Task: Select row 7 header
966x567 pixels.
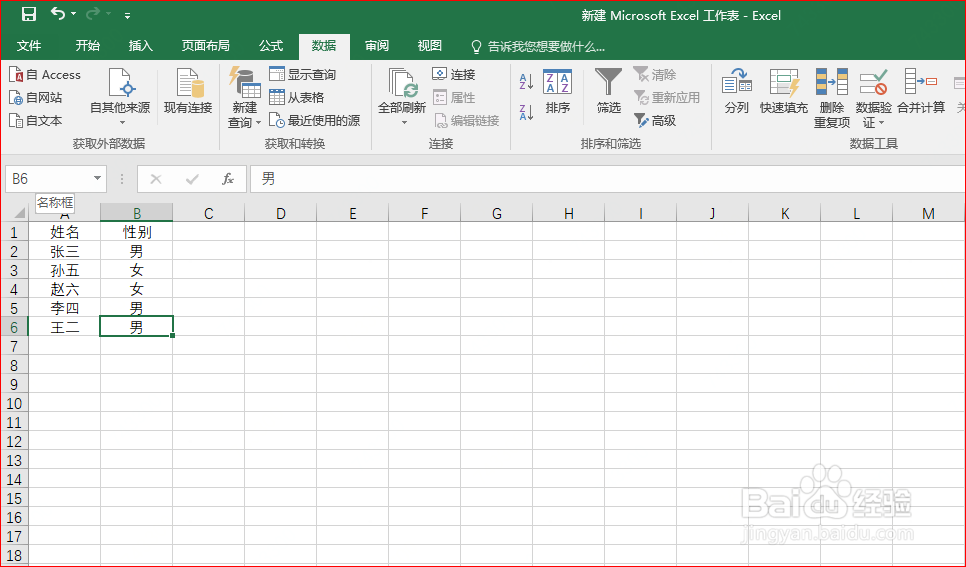Action: (x=14, y=346)
